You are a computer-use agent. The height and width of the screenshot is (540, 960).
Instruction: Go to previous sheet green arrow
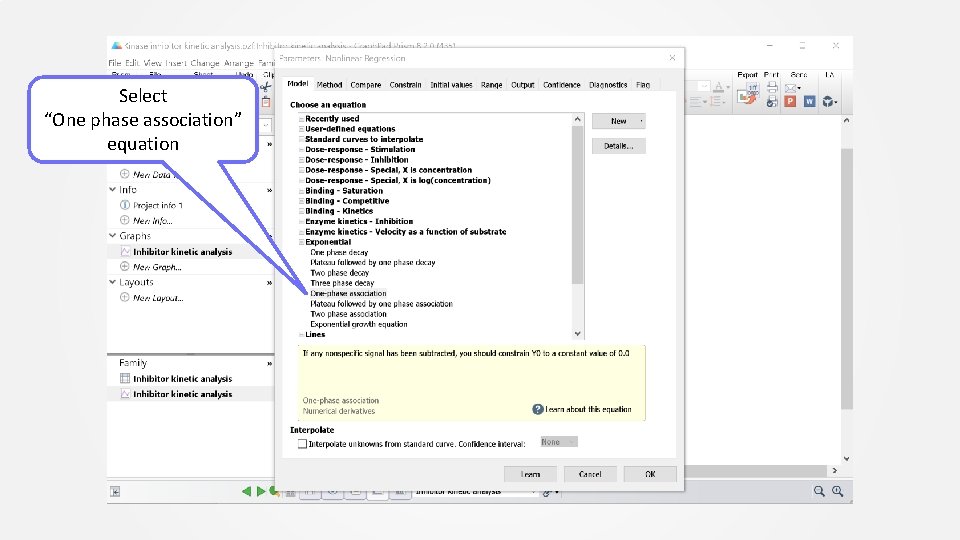point(246,491)
